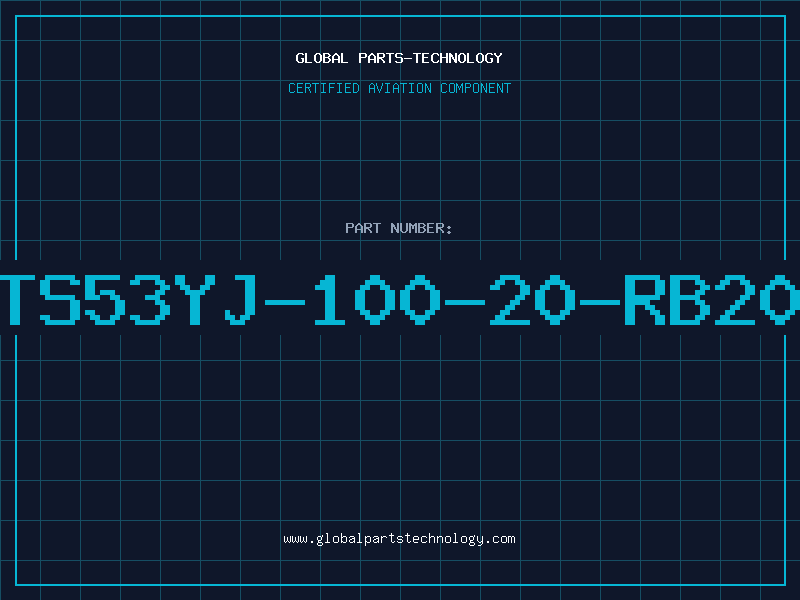Click the 'GLOBAL PARTS-TECHNOLOGY' heading
The image size is (800, 600).
[x=399, y=58]
